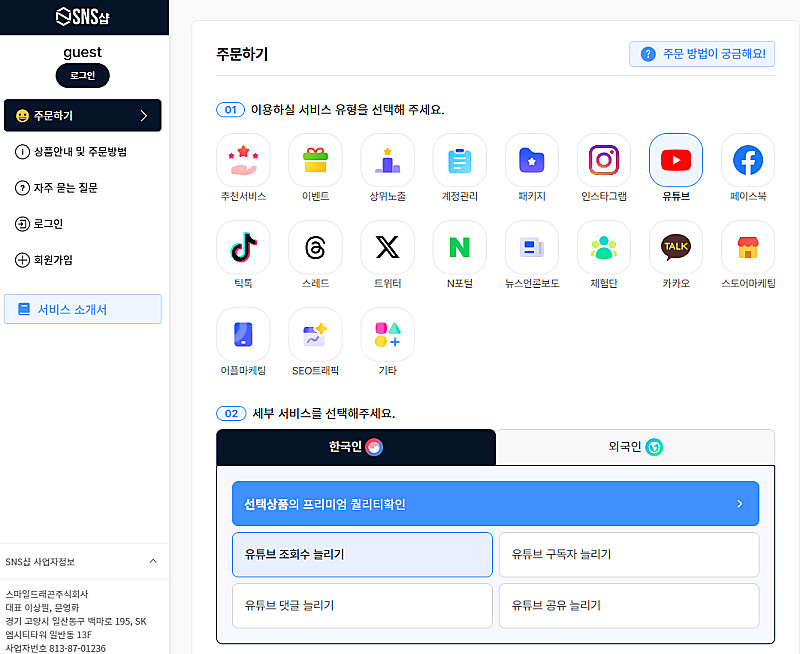
Task: Select the 계정관리 clipboard icon
Action: (459, 160)
